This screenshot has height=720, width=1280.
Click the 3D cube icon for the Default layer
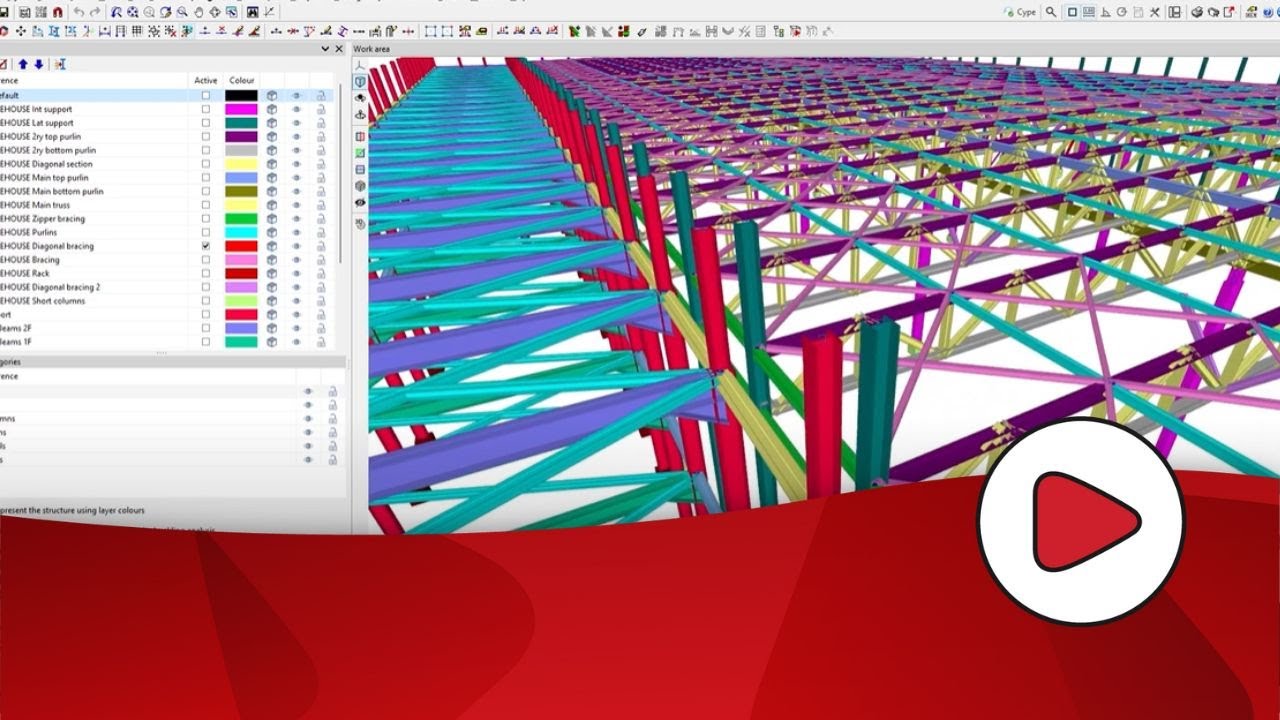point(272,95)
